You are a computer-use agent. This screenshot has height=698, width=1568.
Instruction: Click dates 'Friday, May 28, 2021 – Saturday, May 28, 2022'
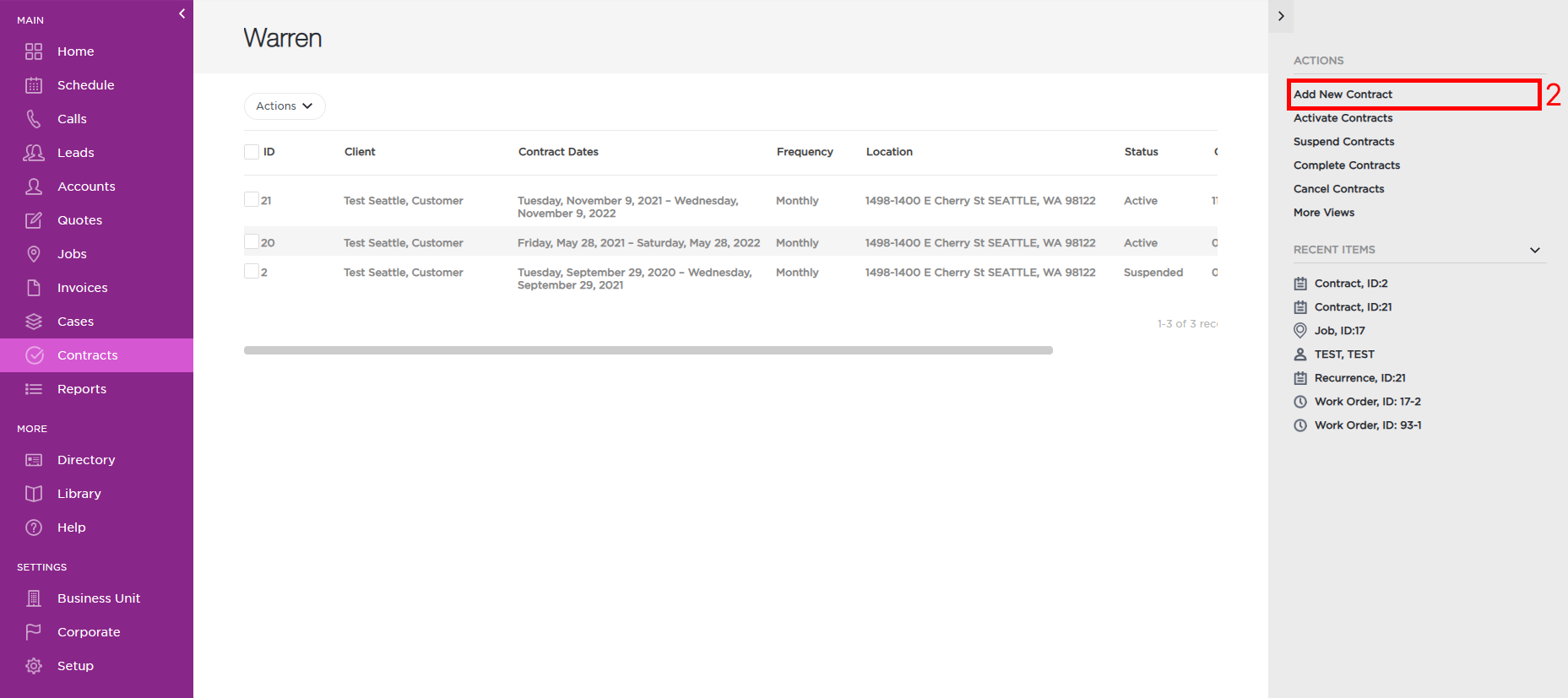coord(638,243)
